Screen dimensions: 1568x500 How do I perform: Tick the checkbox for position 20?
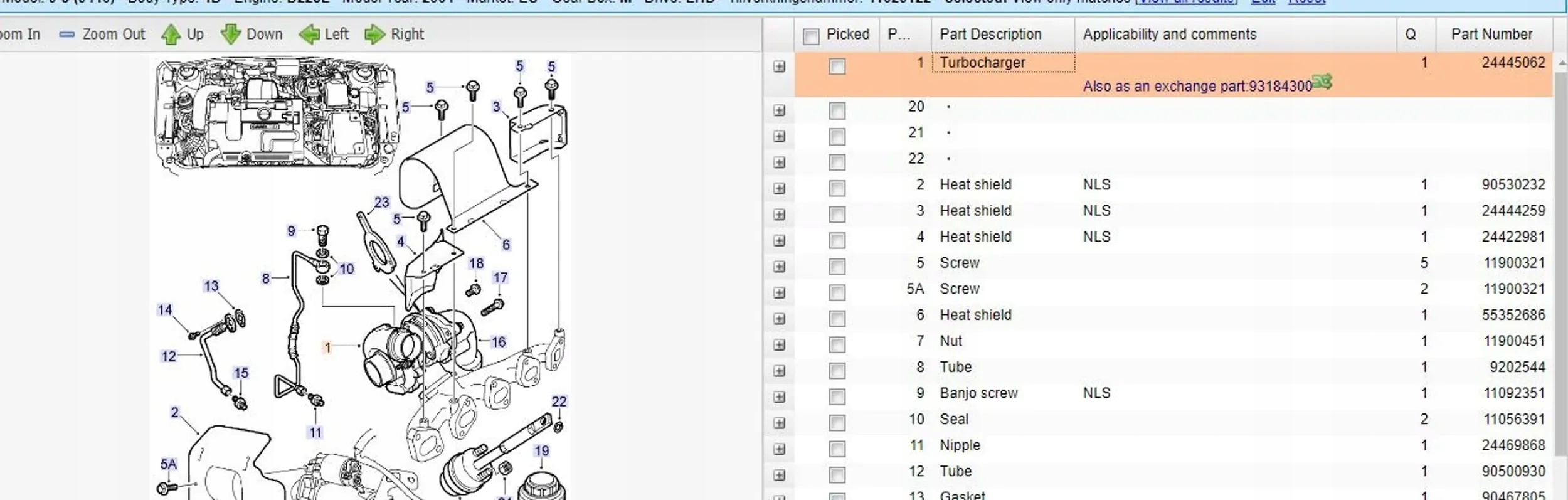pos(837,111)
